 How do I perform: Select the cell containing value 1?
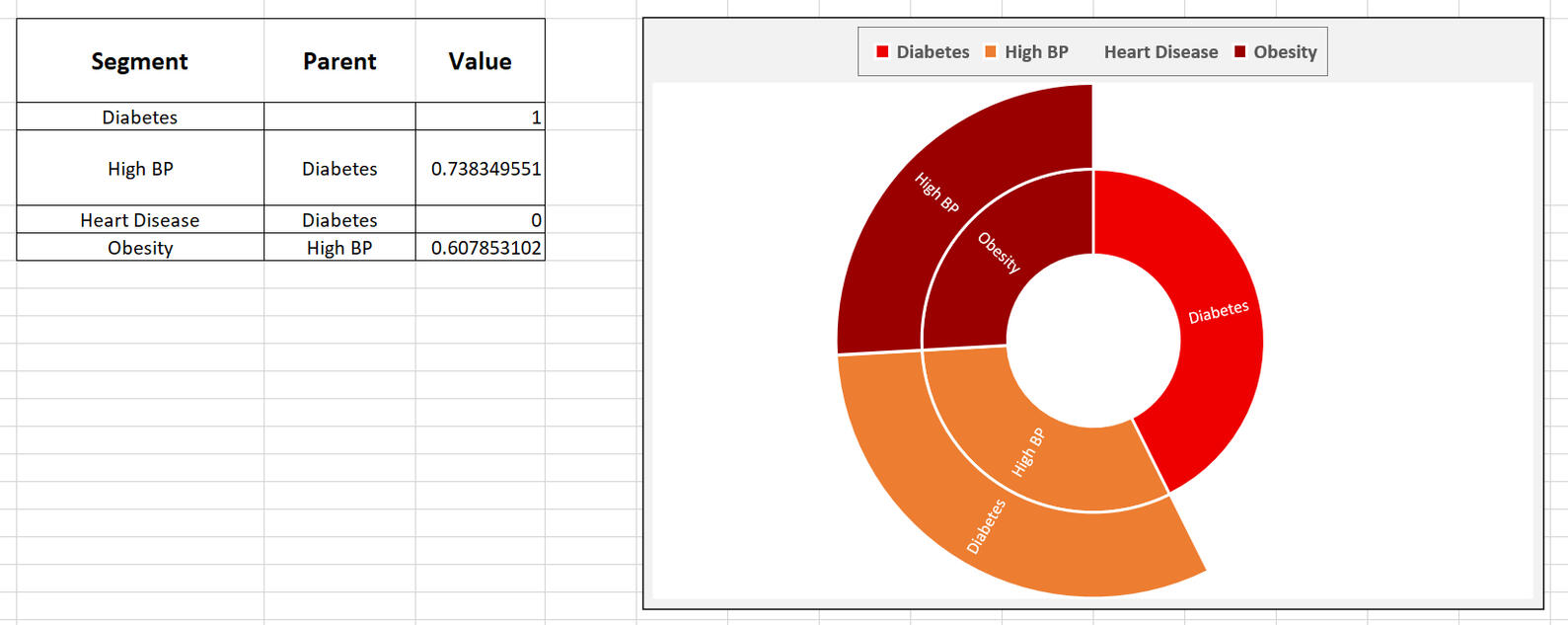click(480, 117)
